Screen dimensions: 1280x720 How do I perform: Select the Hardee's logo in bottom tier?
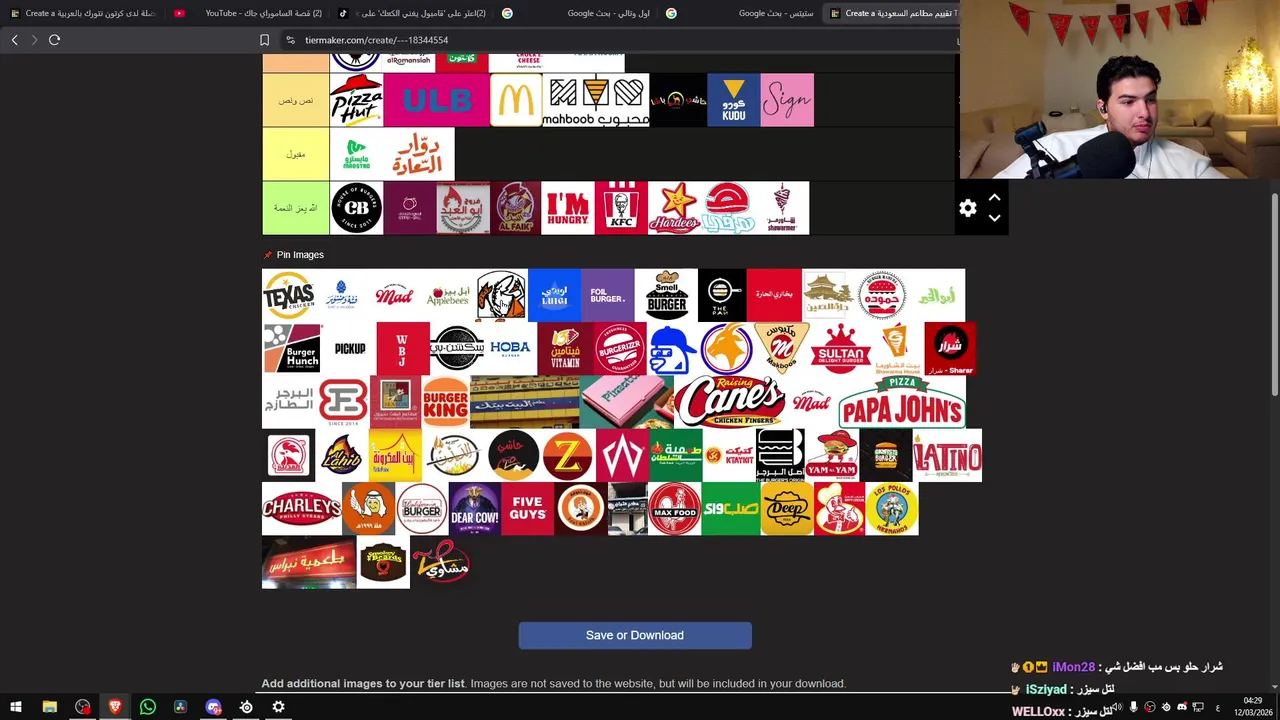point(674,208)
